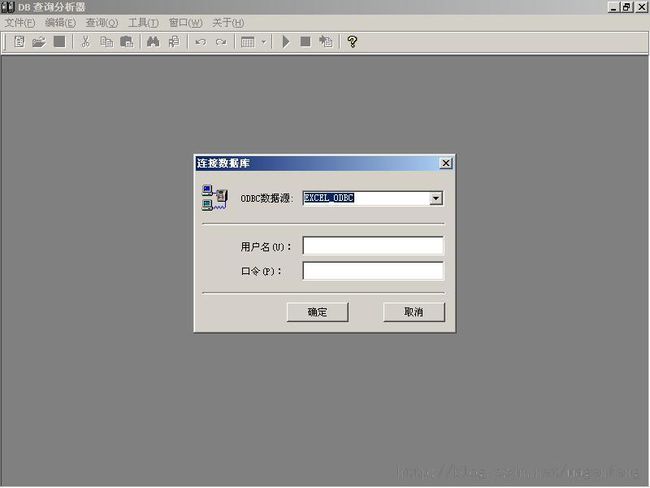Focus the 口令(P) password field
This screenshot has height=488, width=650.
coord(373,271)
